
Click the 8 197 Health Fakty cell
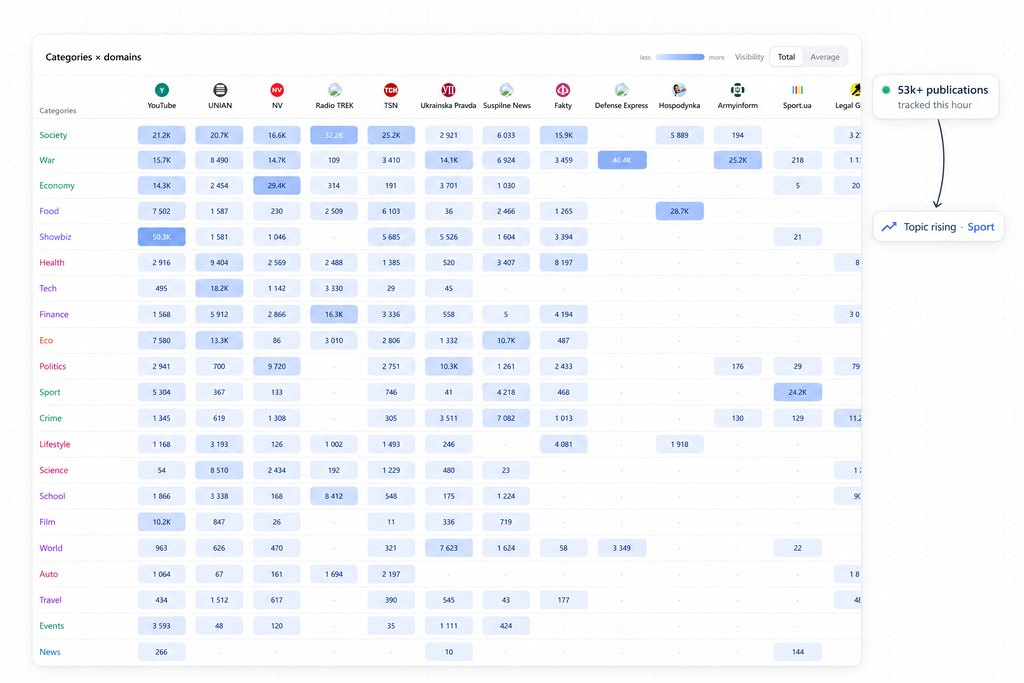pyautogui.click(x=564, y=262)
